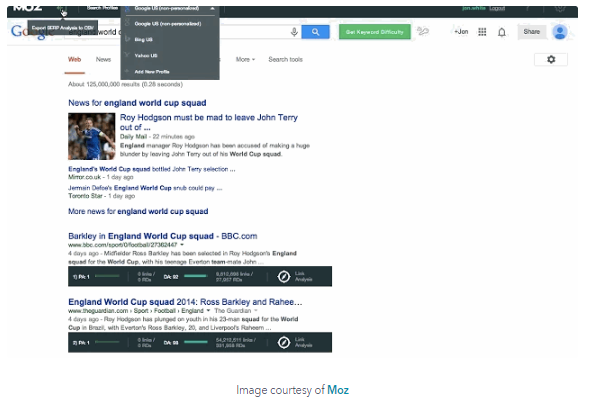This screenshot has height=412, width=609.
Task: Open the Google apps grid icon
Action: coord(482,32)
